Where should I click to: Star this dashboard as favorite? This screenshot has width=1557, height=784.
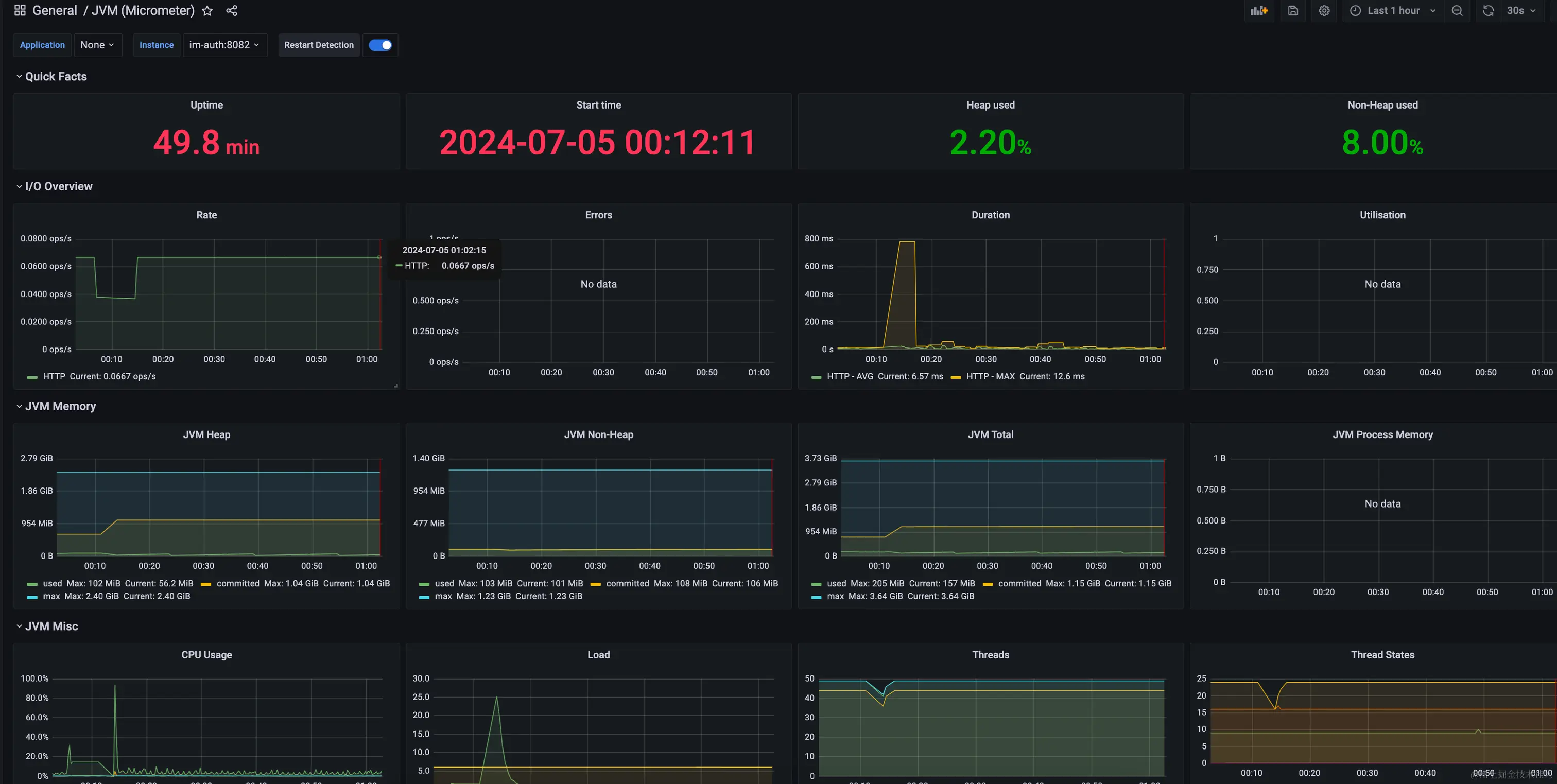[x=207, y=10]
